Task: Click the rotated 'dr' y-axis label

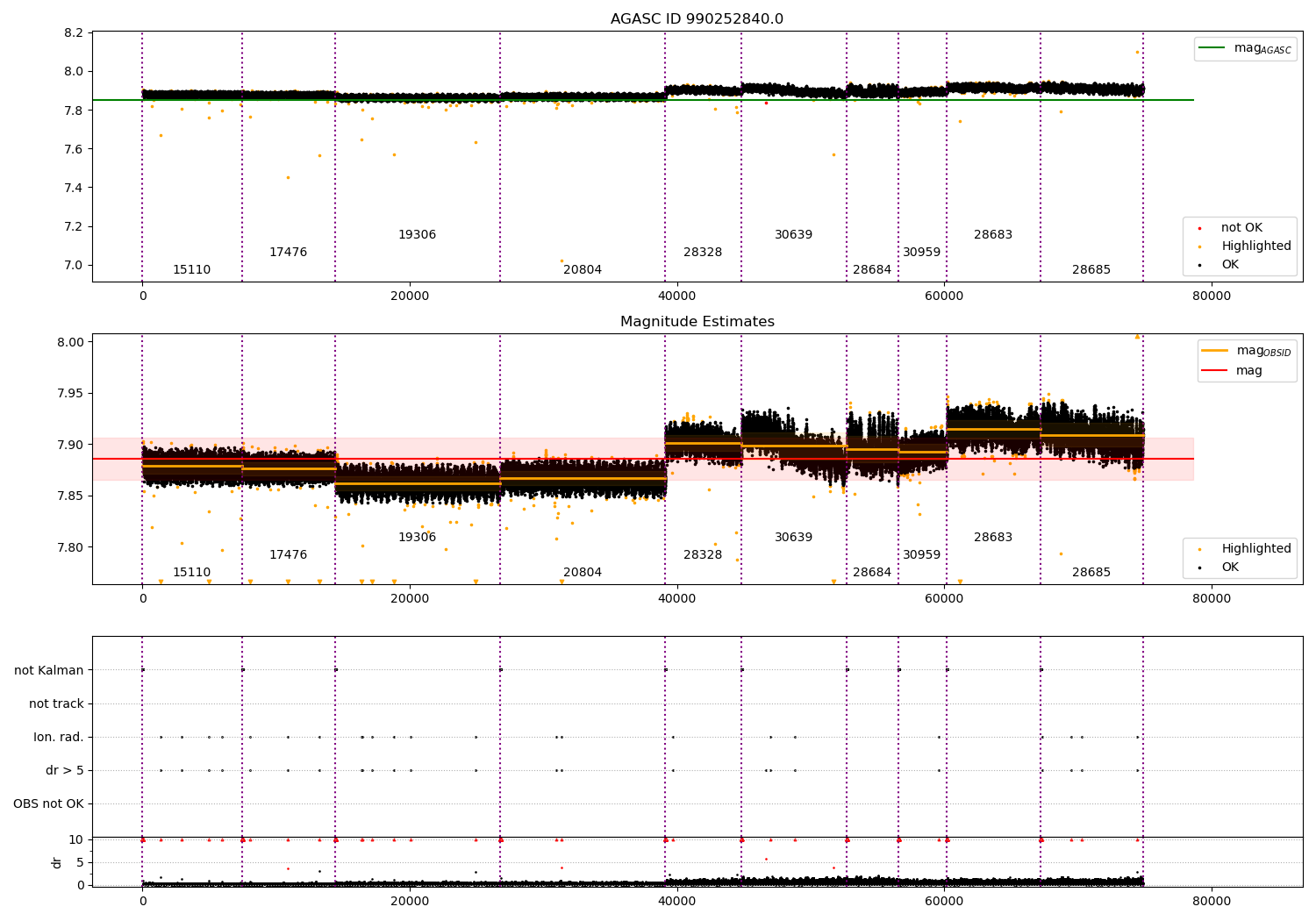Action: [x=57, y=862]
